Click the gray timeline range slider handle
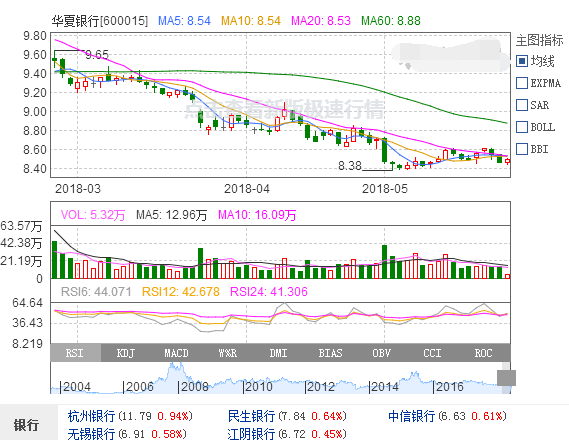 tap(506, 378)
